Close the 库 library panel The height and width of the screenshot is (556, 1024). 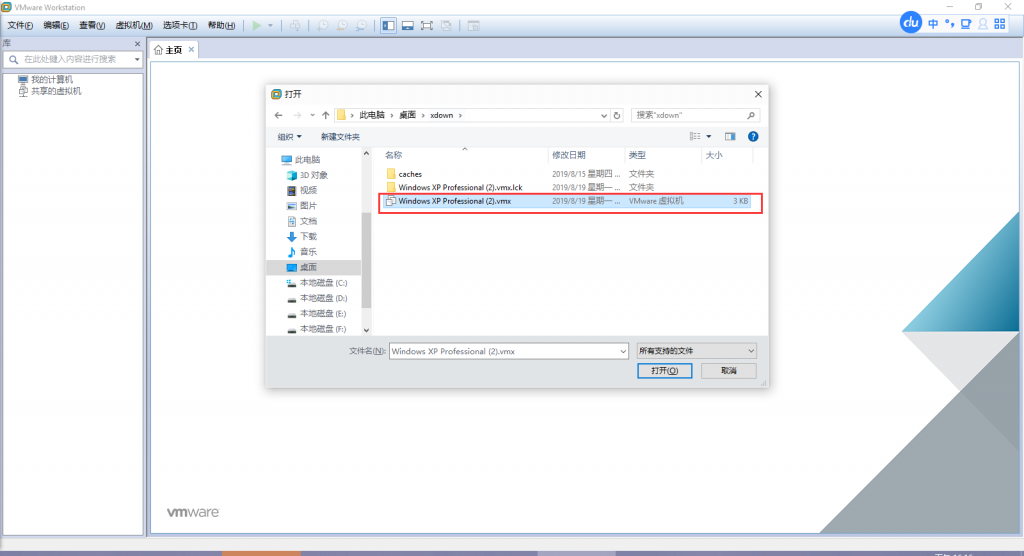137,44
